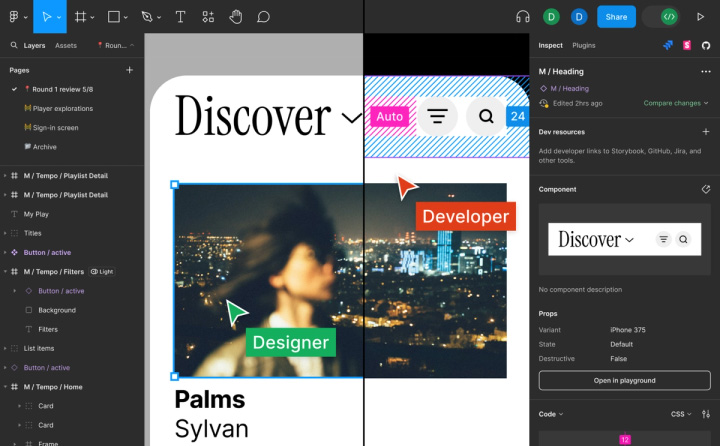Click the Discover component preview thumbnail
This screenshot has height=446, width=720.
click(624, 239)
